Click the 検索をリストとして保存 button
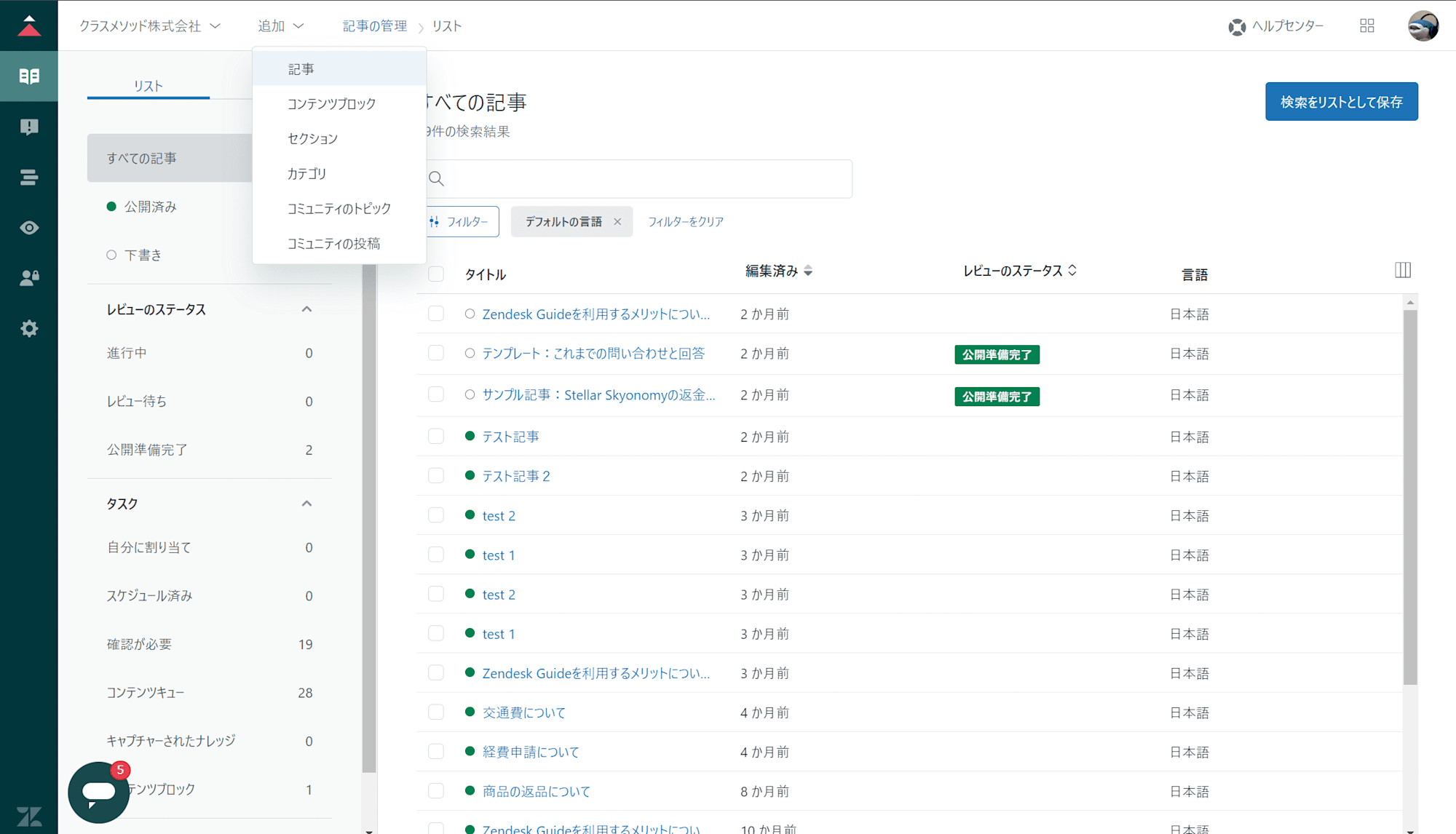1456x834 pixels. [1341, 101]
